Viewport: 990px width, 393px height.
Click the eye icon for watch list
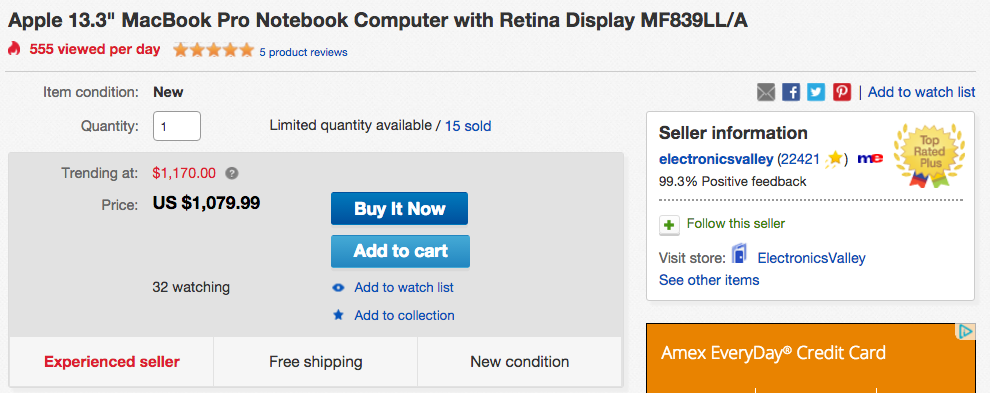(338, 288)
